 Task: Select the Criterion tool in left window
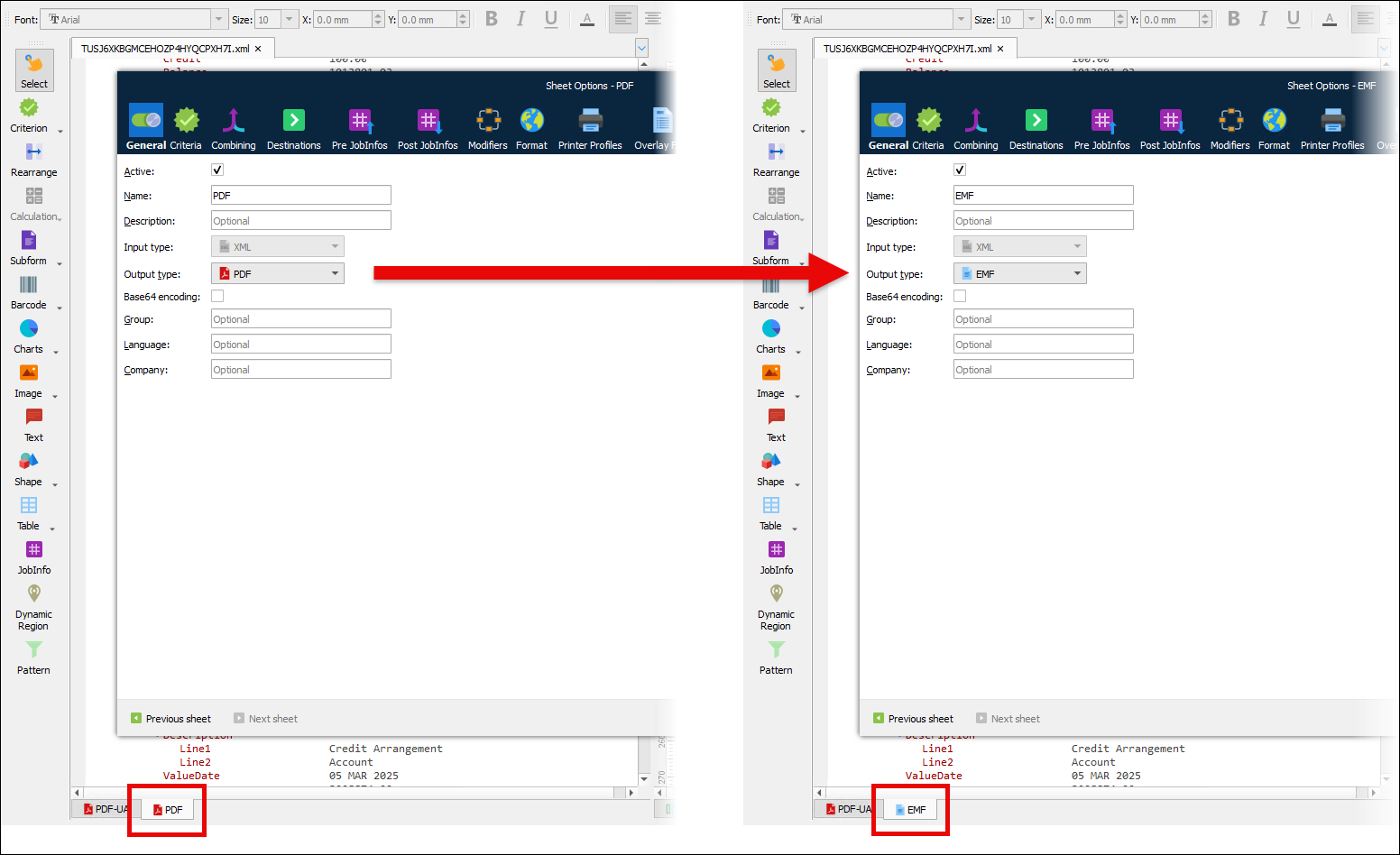pos(30,115)
